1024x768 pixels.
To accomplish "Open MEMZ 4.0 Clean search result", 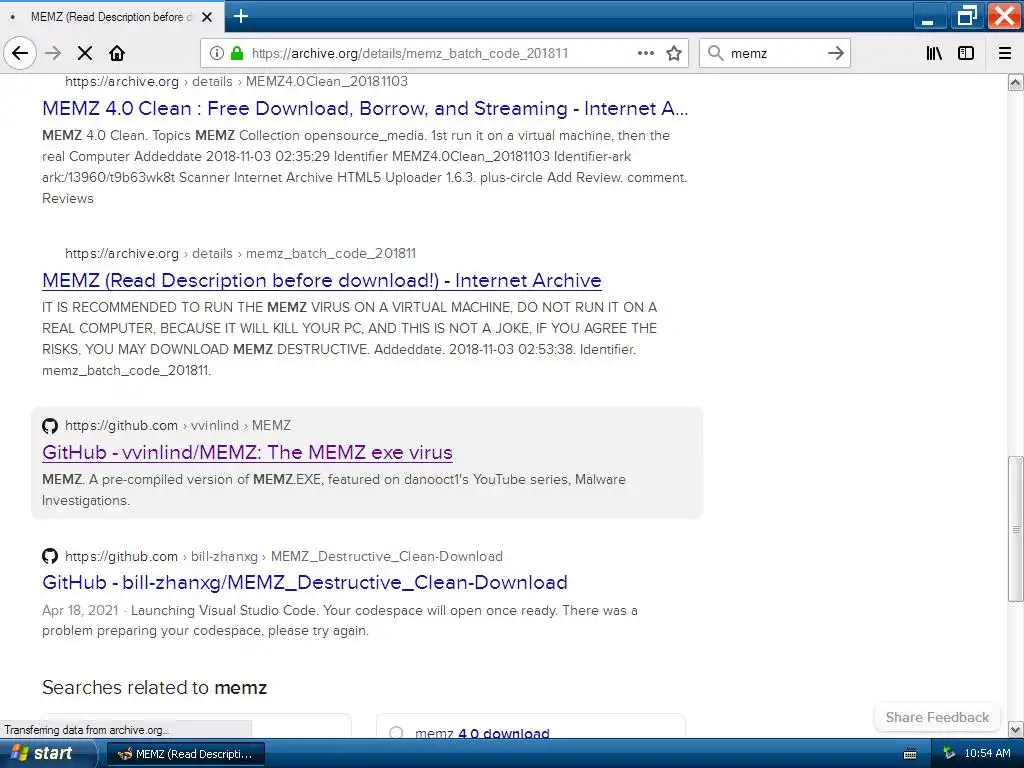I will 365,108.
